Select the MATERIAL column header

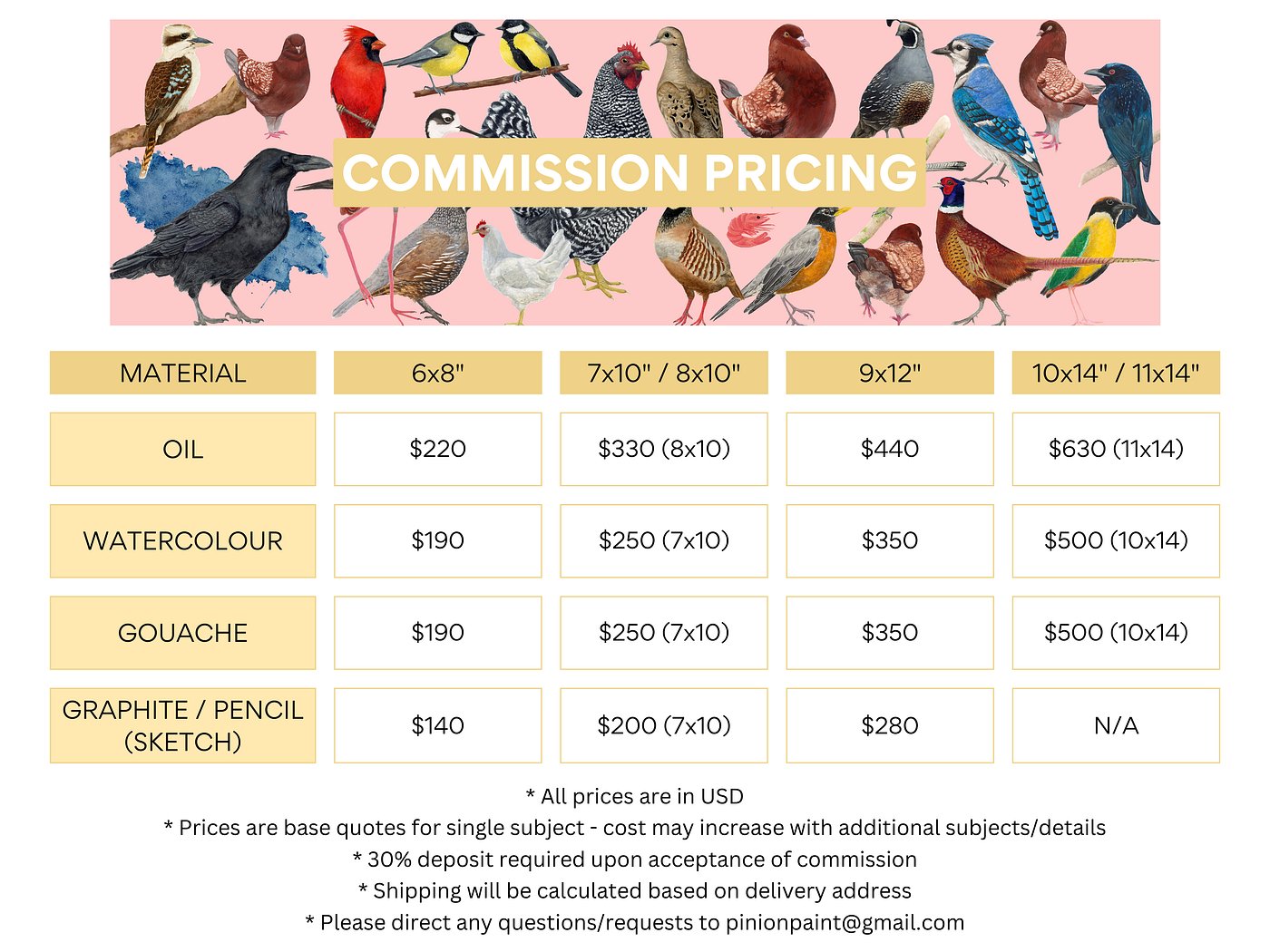click(x=182, y=373)
